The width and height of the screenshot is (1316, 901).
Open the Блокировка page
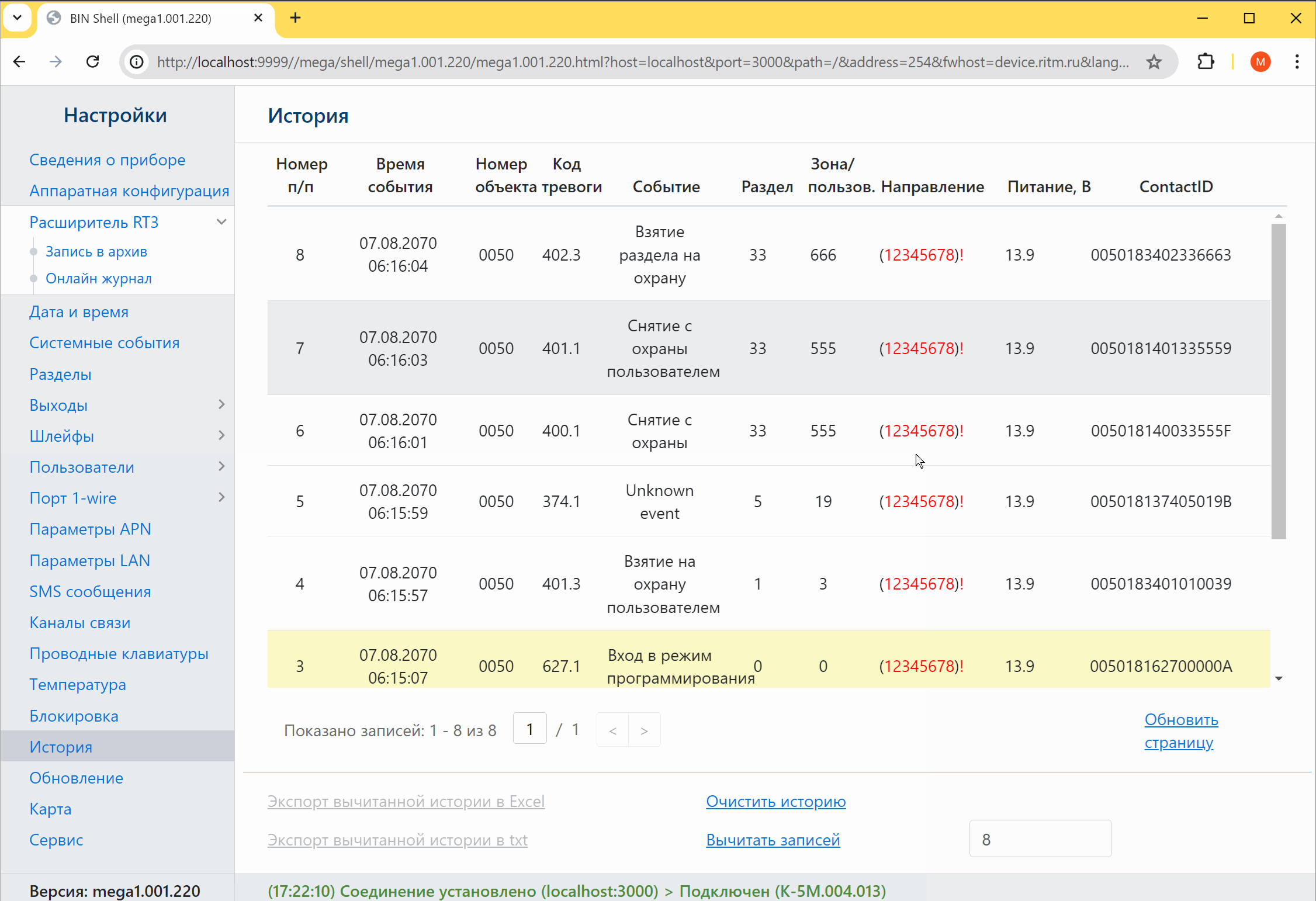pos(74,716)
